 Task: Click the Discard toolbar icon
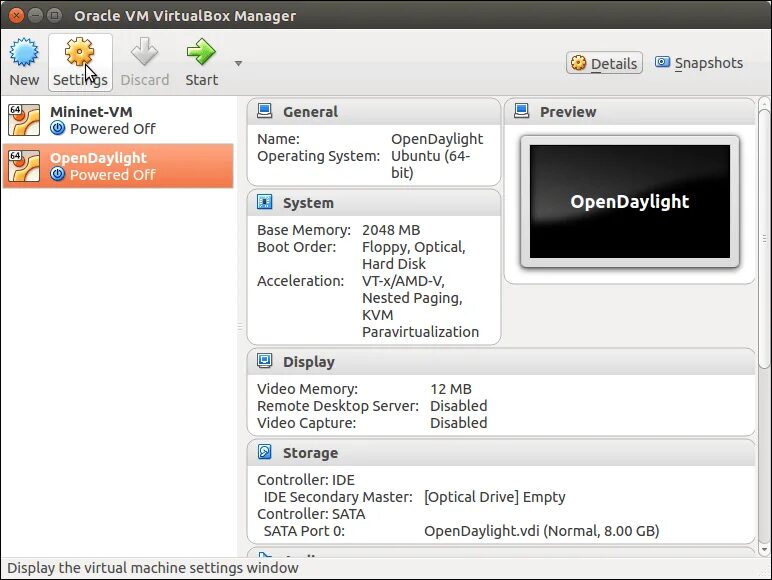click(x=144, y=52)
